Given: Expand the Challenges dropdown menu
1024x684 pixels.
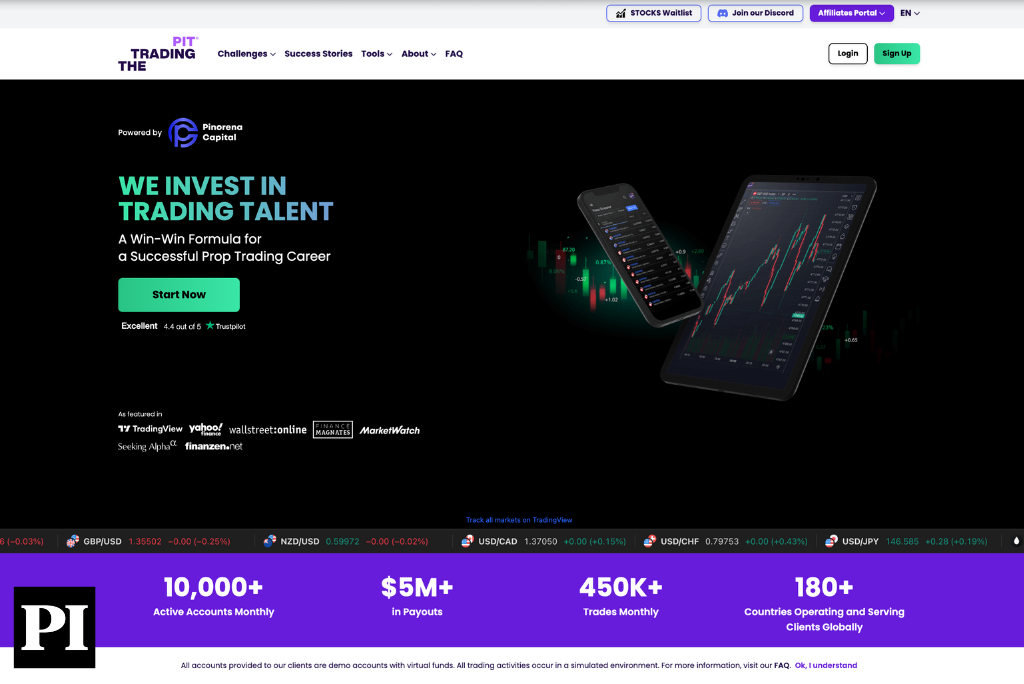Looking at the screenshot, I should [x=246, y=54].
